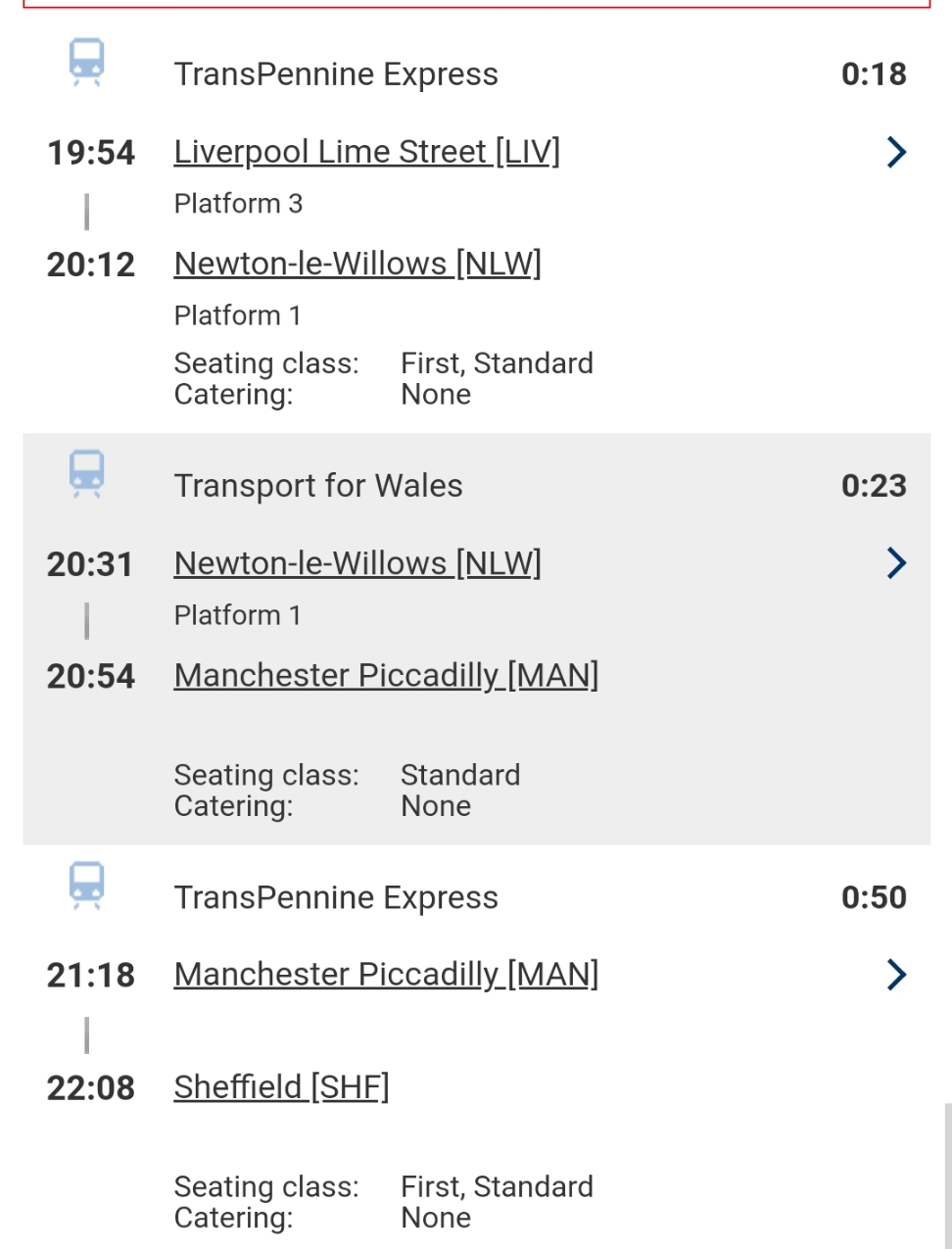Screen dimensions: 952x1249
Task: Click the 0:23 duration on the Wales leg
Action: pyautogui.click(x=874, y=486)
